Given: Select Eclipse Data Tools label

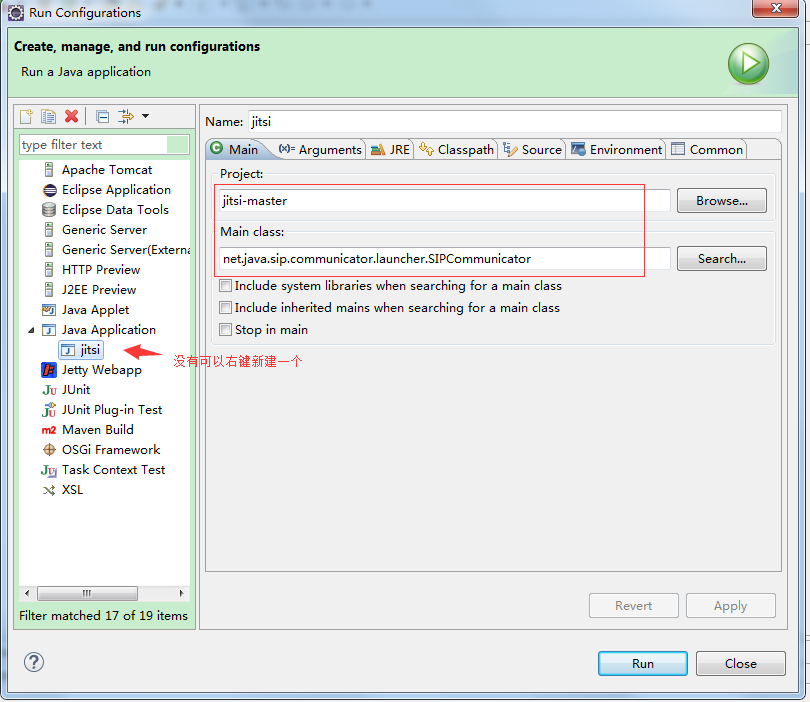Looking at the screenshot, I should click(115, 210).
